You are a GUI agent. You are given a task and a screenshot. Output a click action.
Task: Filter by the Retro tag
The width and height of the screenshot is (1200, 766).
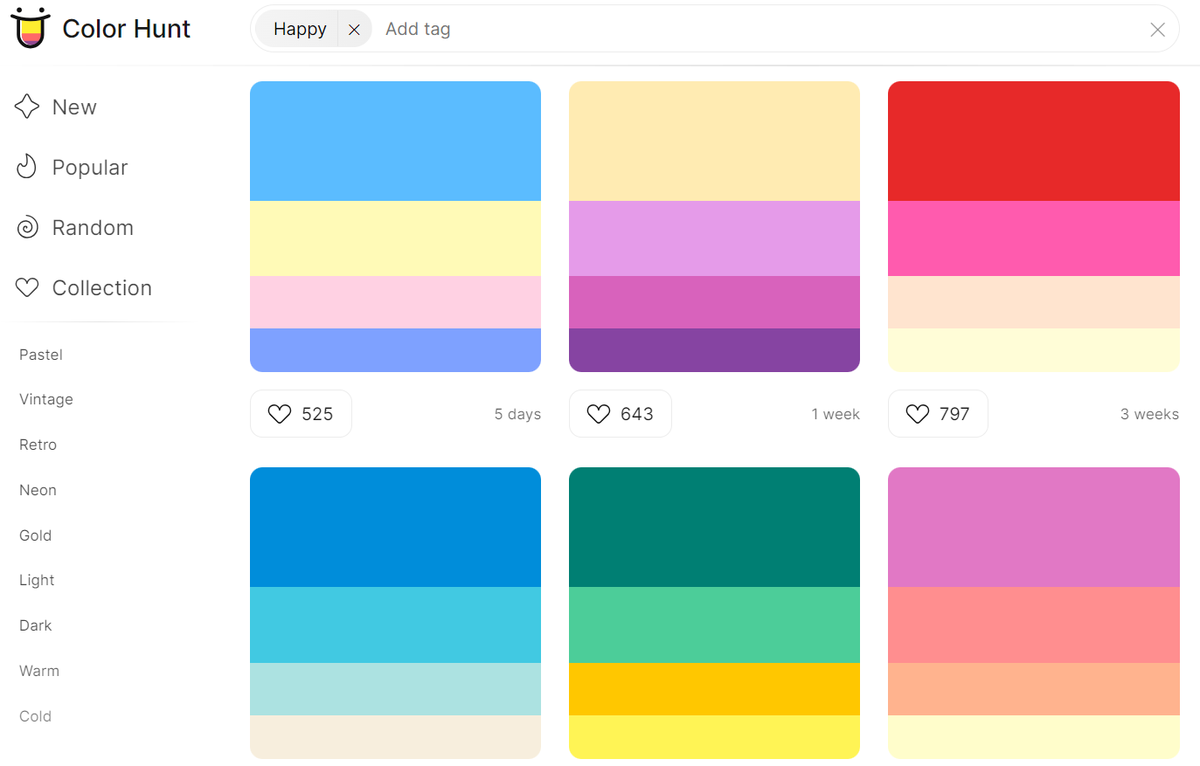click(x=38, y=444)
